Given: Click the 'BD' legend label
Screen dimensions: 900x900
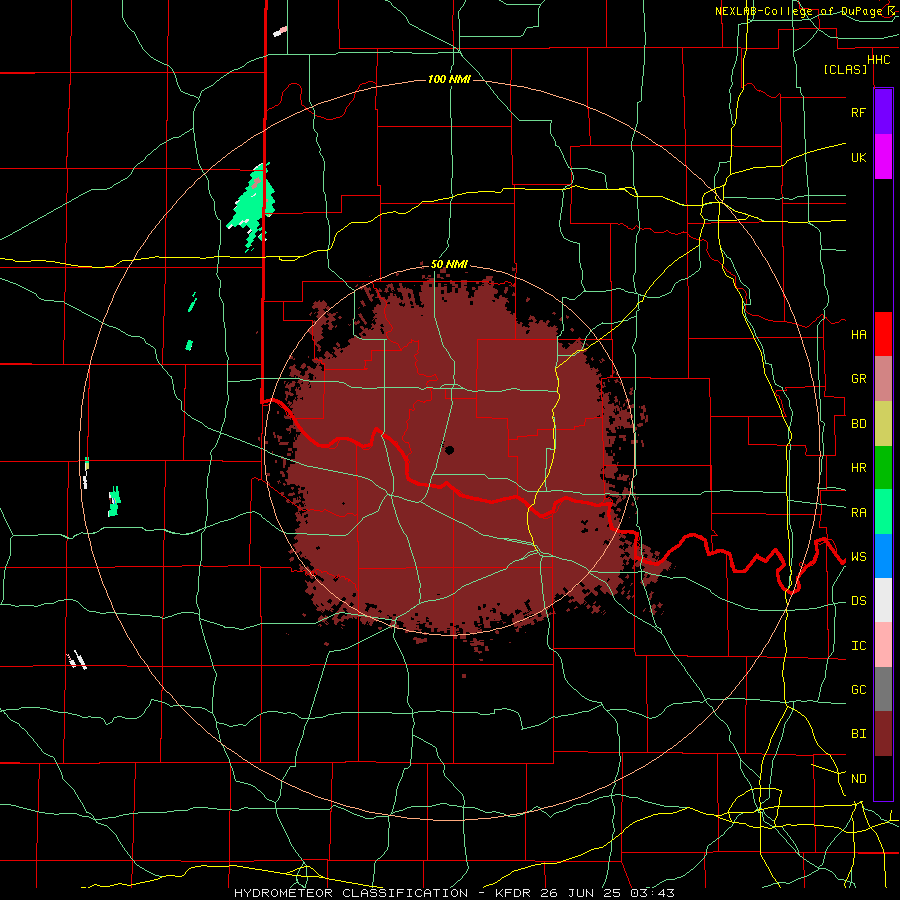Looking at the screenshot, I should click(x=858, y=424).
